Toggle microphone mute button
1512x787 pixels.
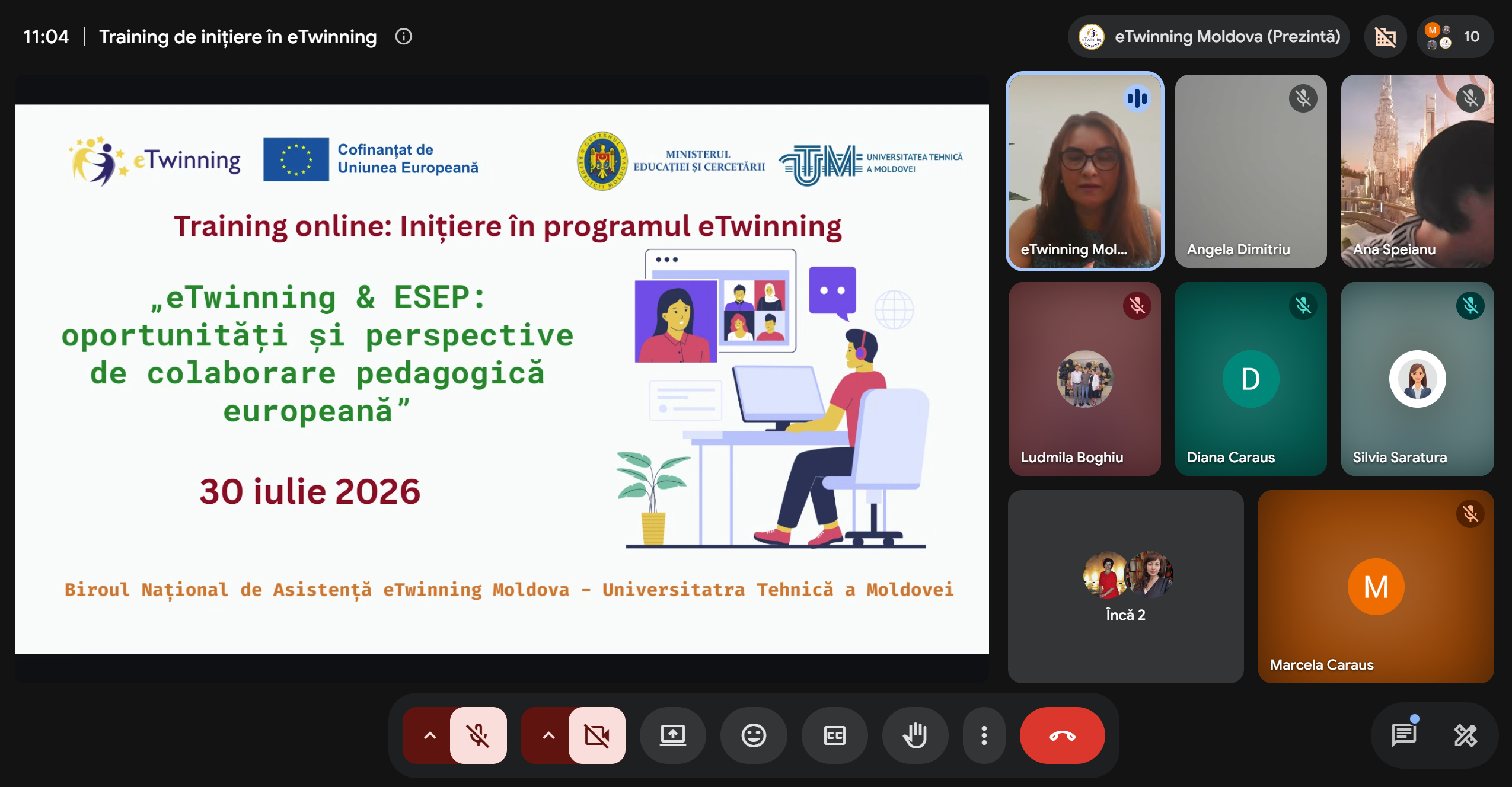(478, 735)
